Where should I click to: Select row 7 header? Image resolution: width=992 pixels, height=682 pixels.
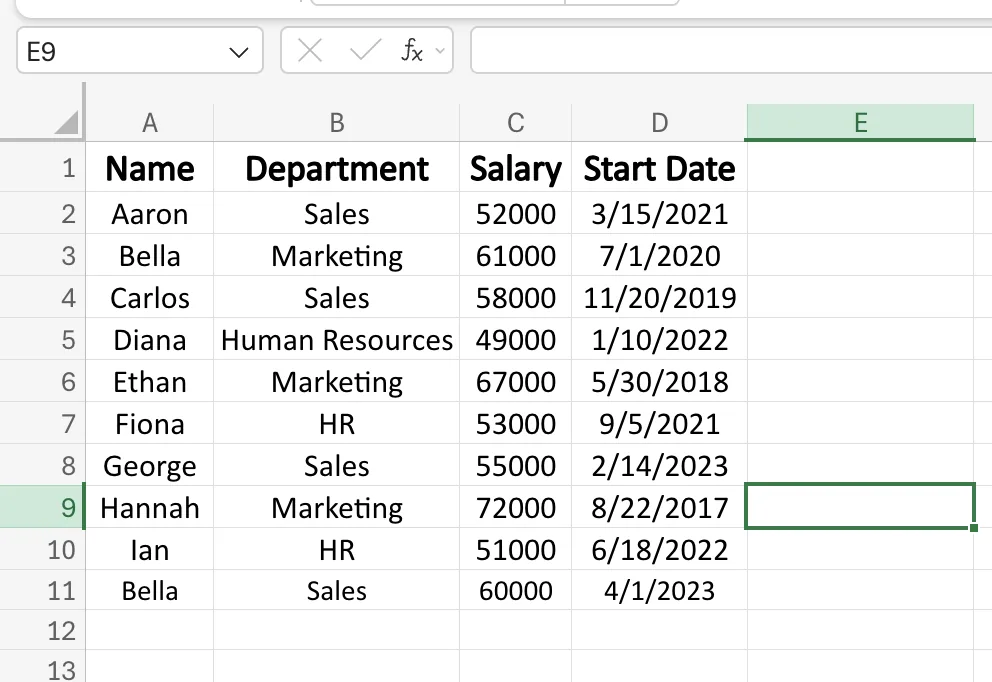(x=42, y=423)
